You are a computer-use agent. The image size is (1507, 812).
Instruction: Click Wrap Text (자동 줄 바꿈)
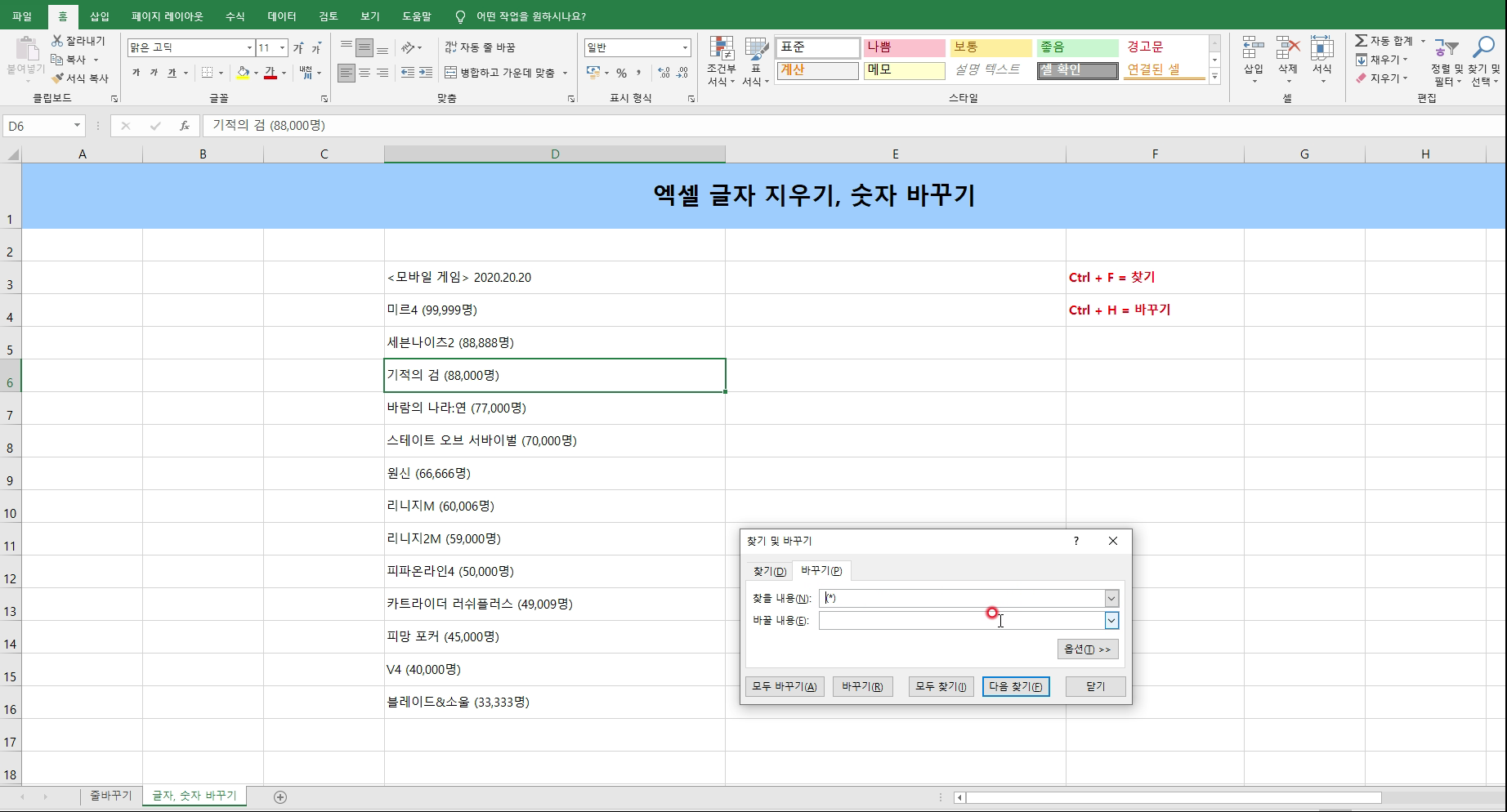(x=480, y=47)
